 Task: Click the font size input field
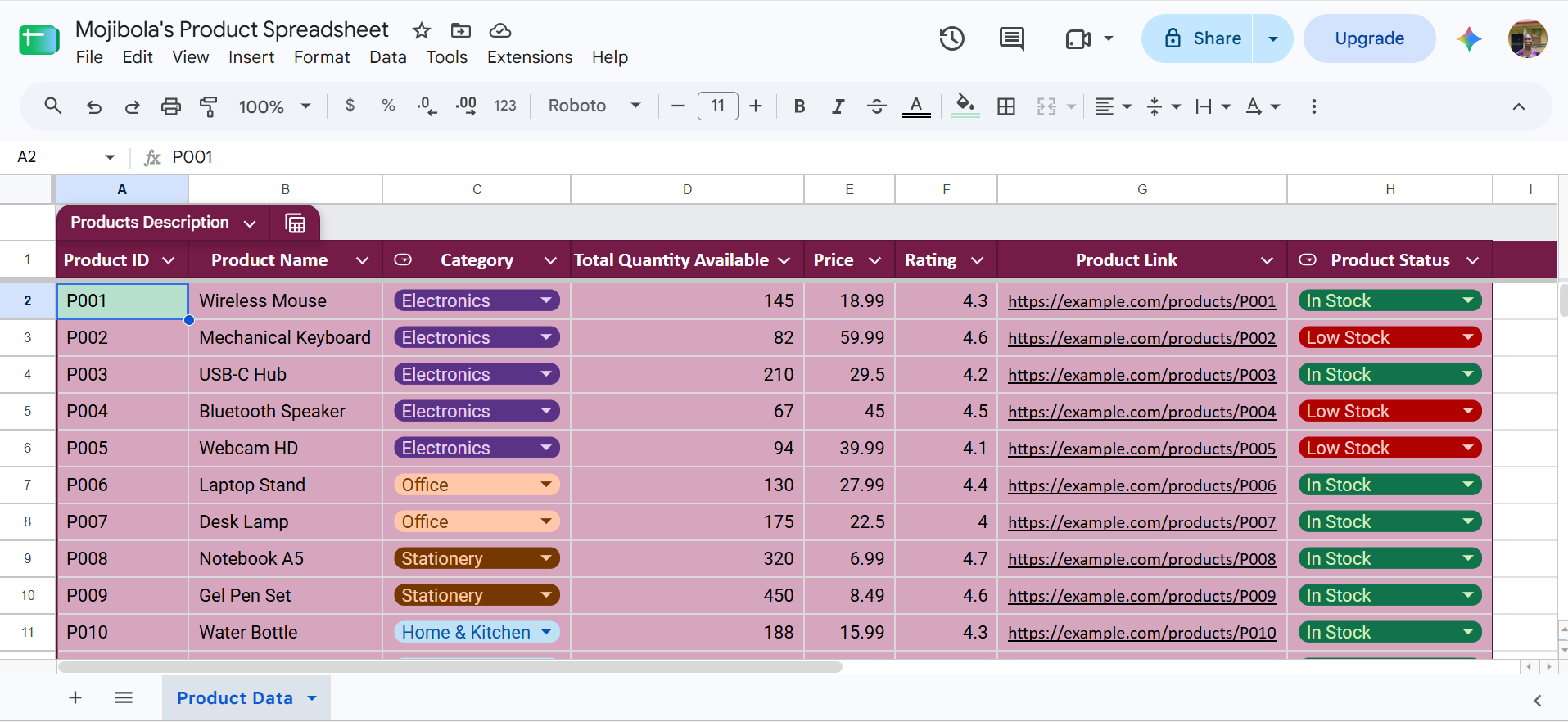tap(718, 106)
